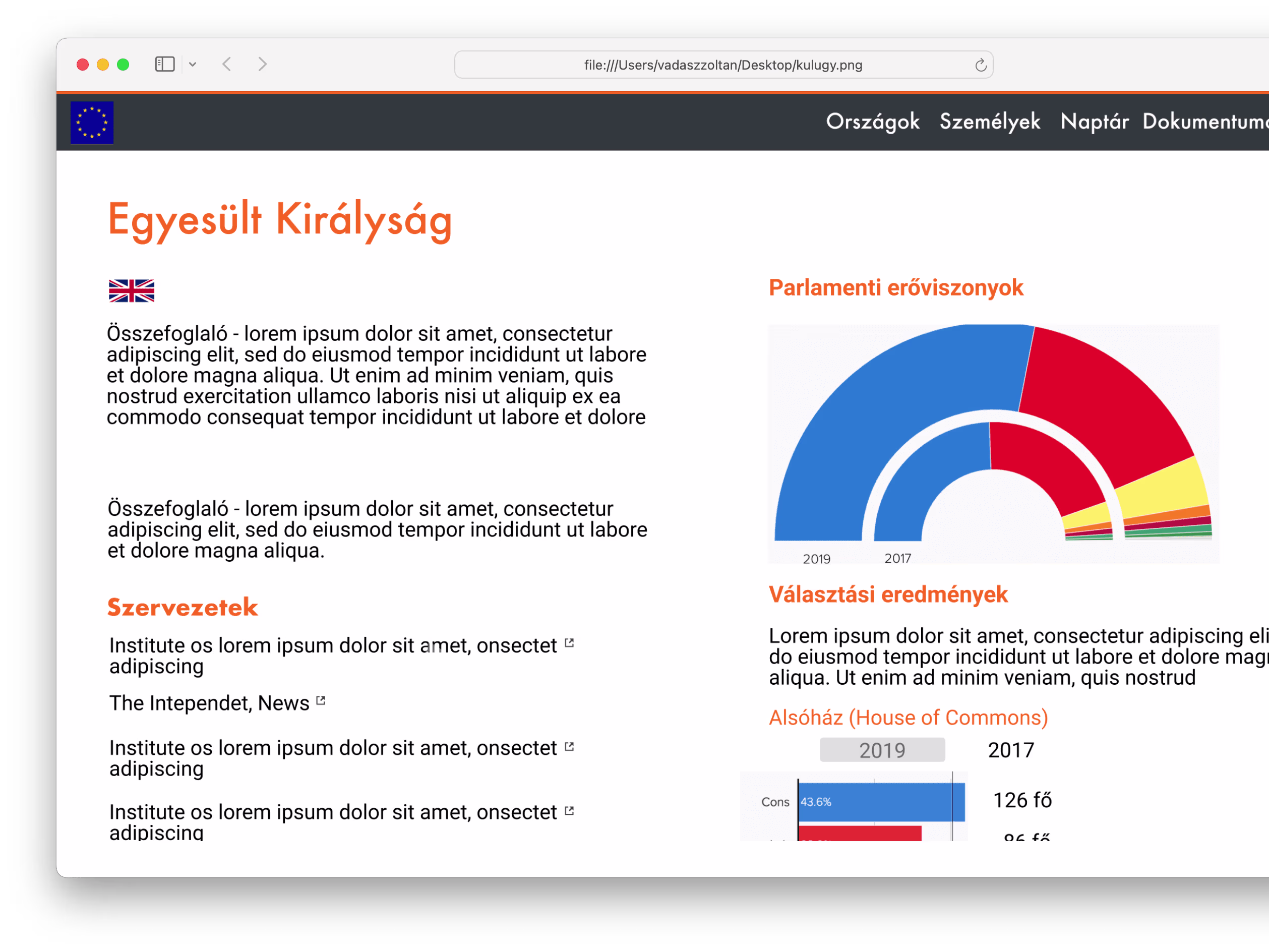1269x952 pixels.
Task: Click the EU flag logo in the navigation bar
Action: pyautogui.click(x=92, y=122)
